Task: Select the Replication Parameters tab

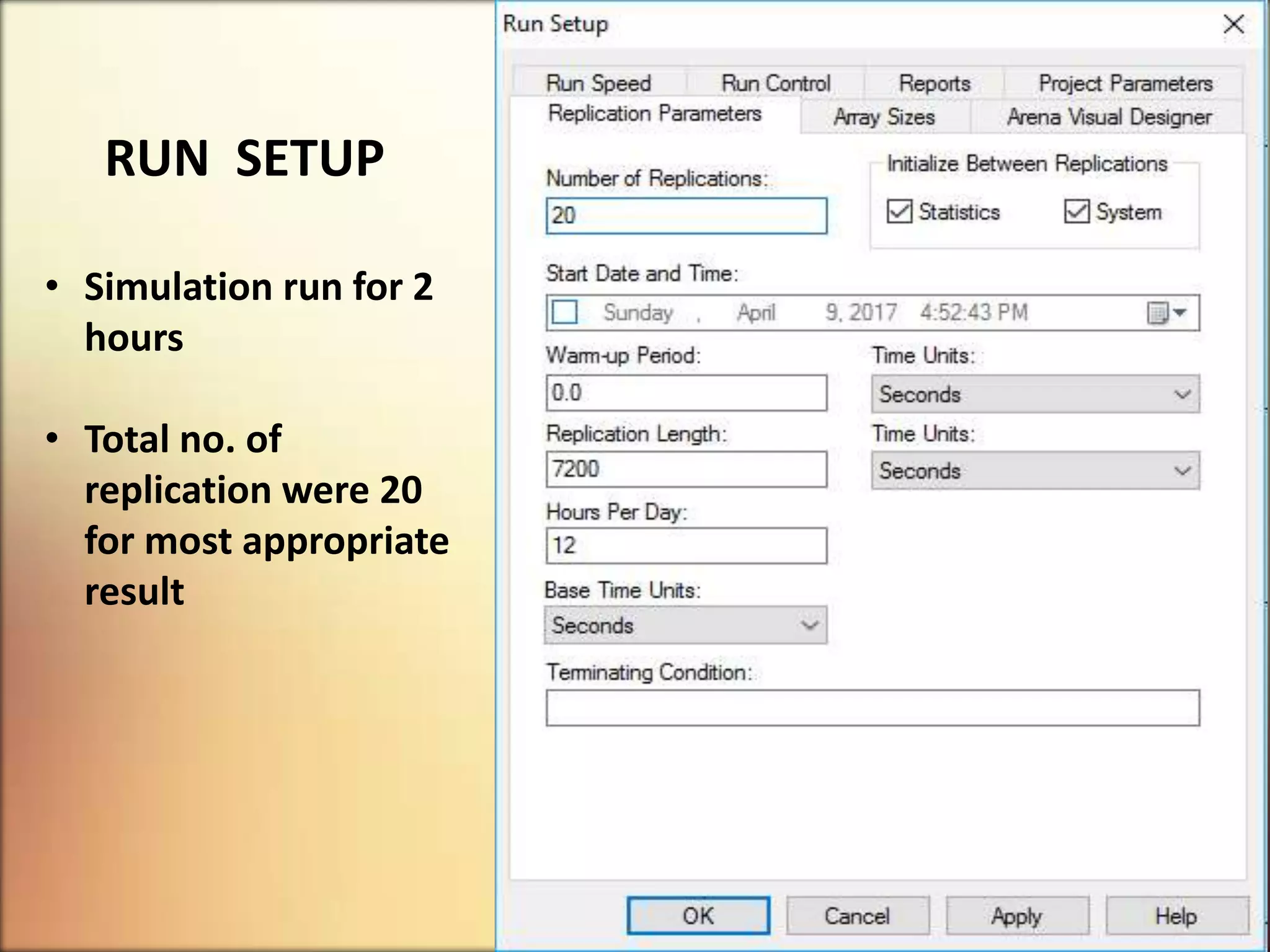Action: click(655, 114)
